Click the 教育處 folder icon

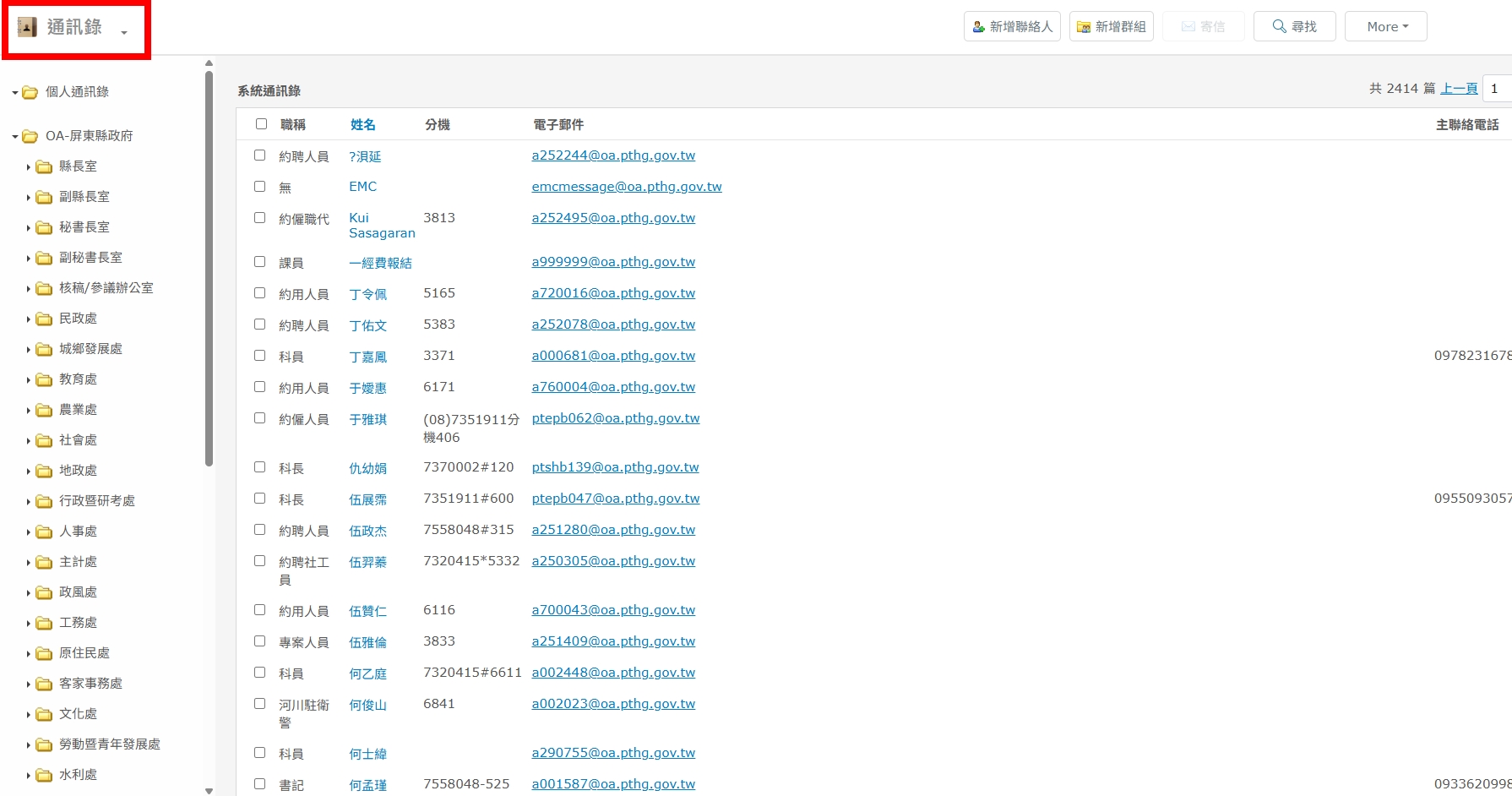pos(44,379)
